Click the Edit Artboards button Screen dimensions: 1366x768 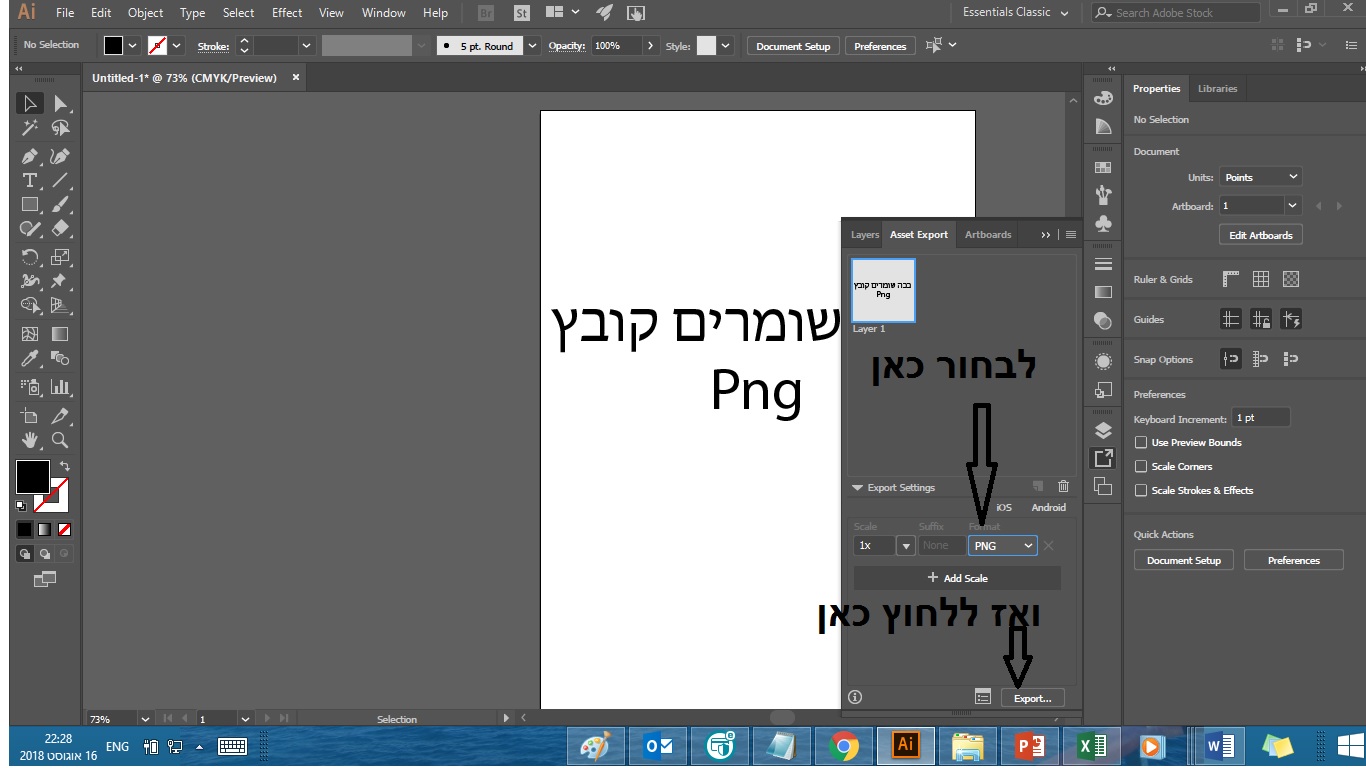tap(1260, 234)
